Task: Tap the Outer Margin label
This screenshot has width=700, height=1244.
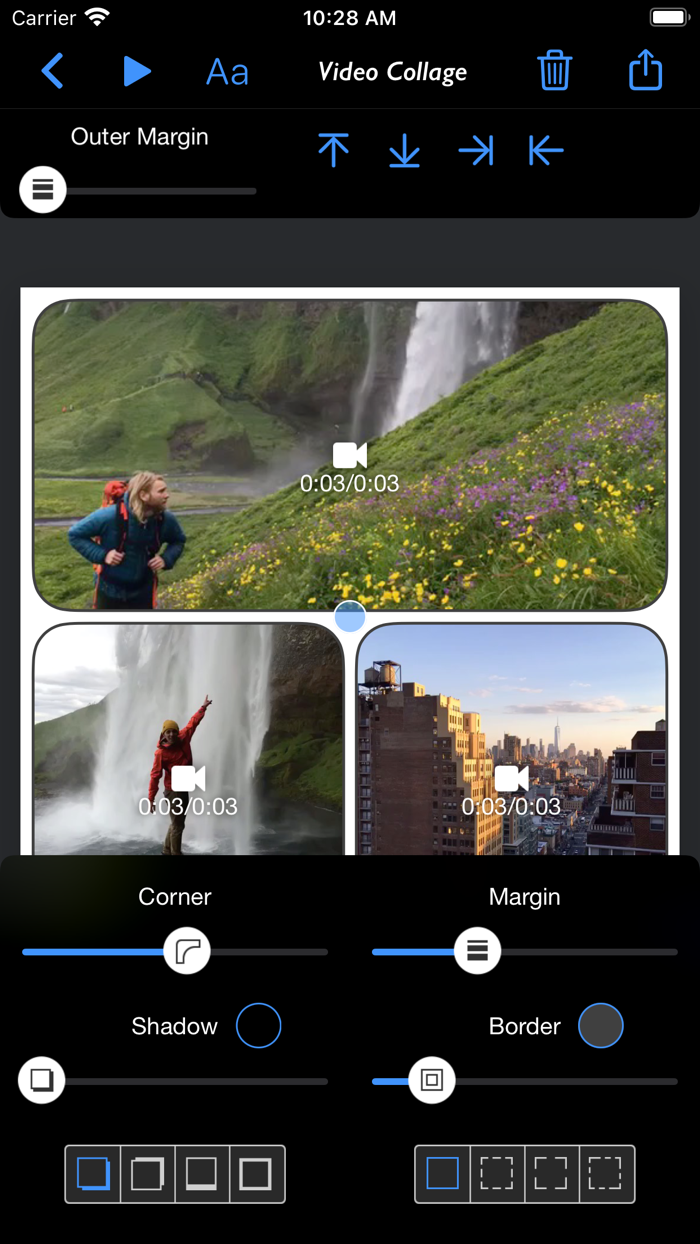Action: point(140,137)
